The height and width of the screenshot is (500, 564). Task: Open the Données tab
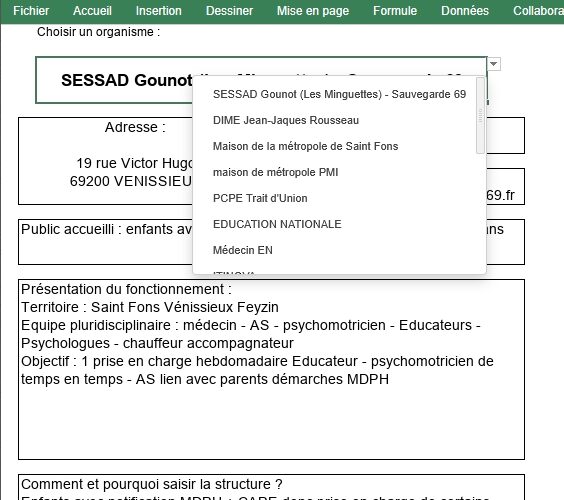[x=465, y=11]
